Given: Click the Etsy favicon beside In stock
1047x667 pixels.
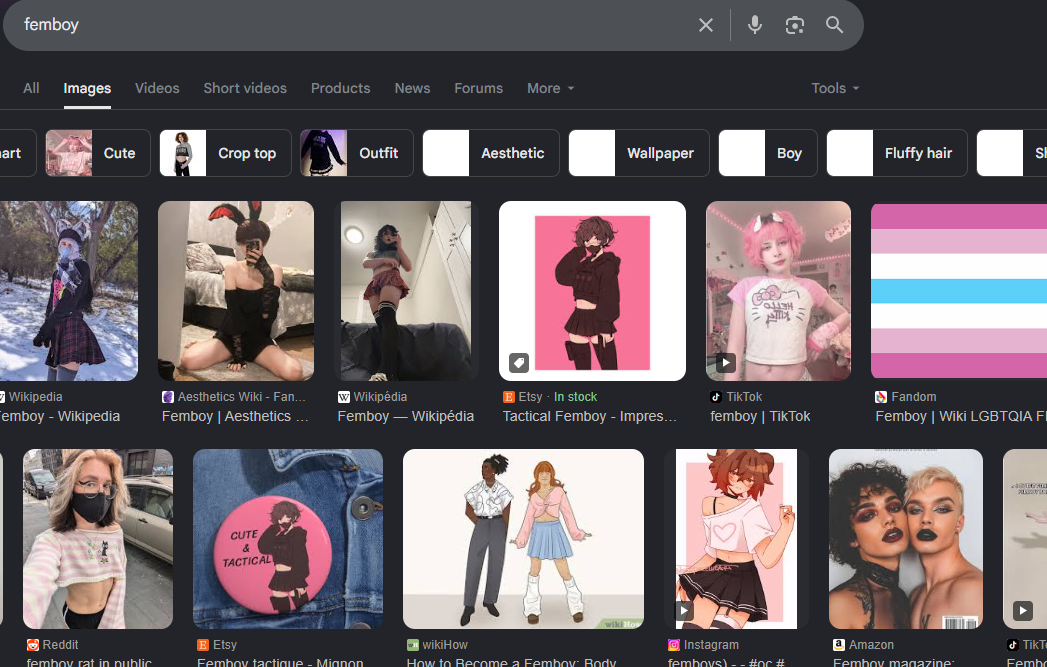Looking at the screenshot, I should click(508, 397).
